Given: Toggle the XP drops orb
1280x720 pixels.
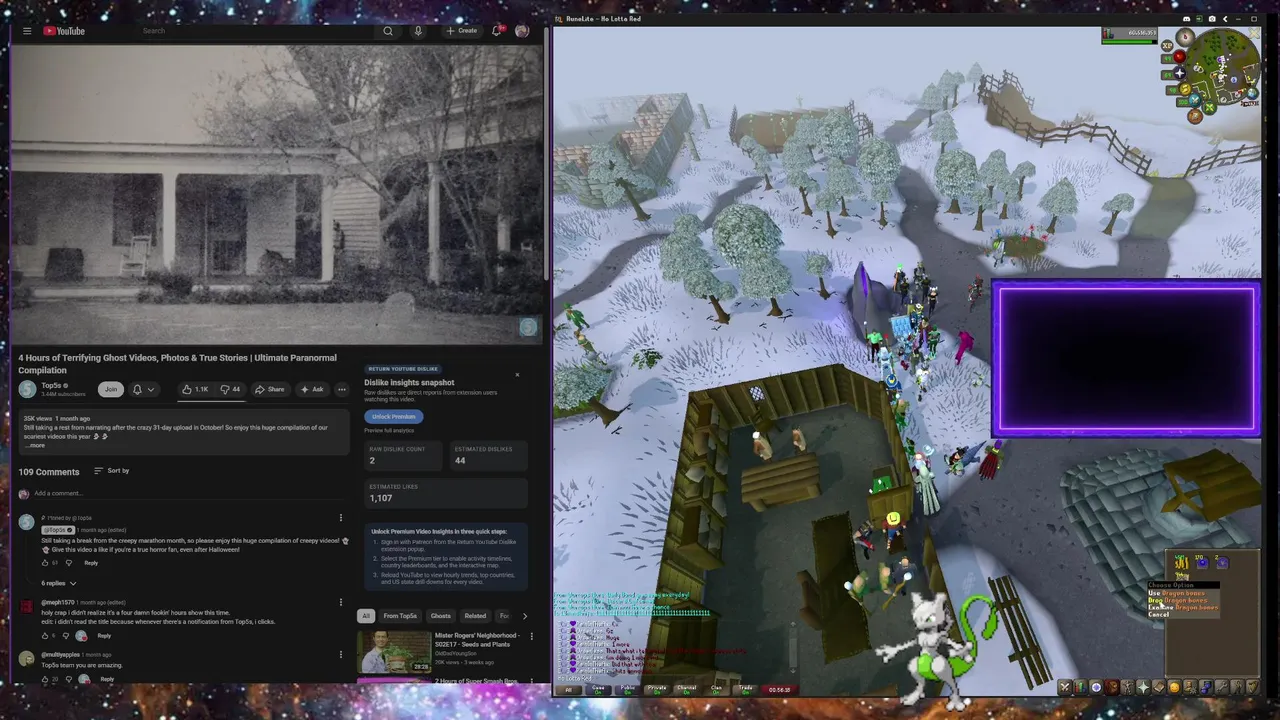Looking at the screenshot, I should pyautogui.click(x=1167, y=45).
